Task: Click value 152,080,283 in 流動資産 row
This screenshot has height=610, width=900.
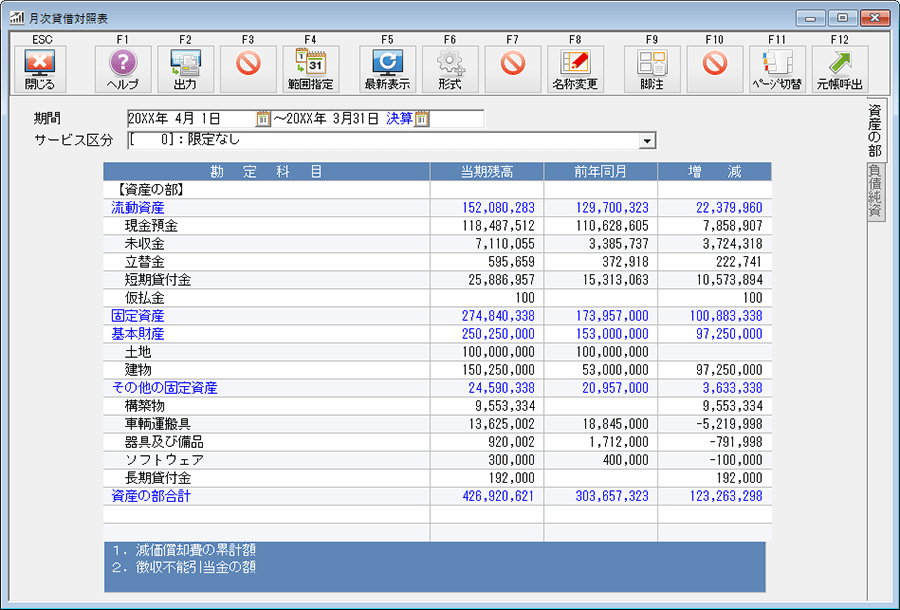Action: pyautogui.click(x=498, y=208)
